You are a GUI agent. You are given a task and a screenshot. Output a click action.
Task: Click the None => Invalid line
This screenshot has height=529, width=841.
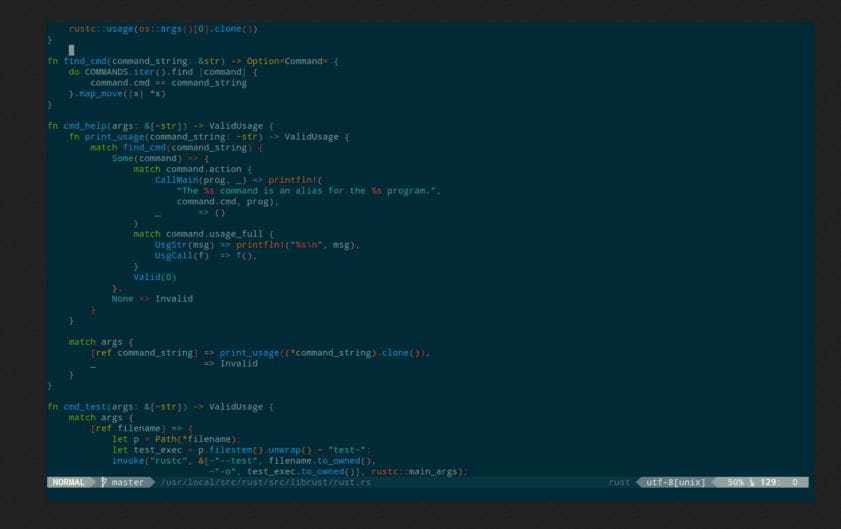[x=152, y=299]
